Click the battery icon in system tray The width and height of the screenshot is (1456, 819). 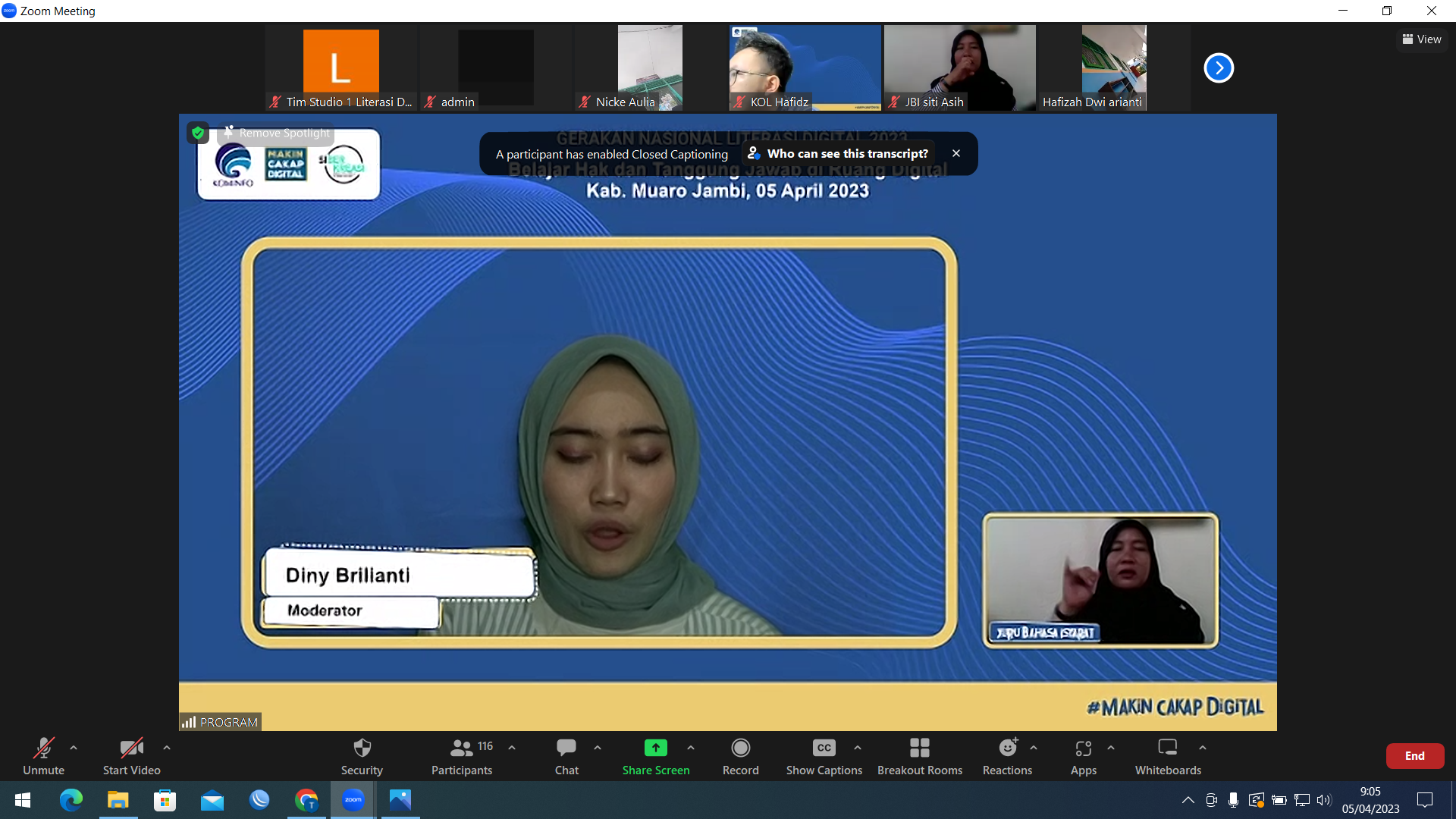(x=1279, y=800)
